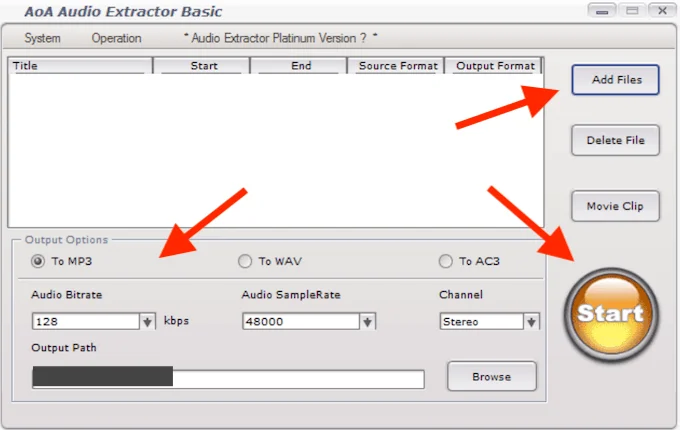Maximize the AoA Audio Extractor window
This screenshot has height=430, width=680.
tap(632, 10)
